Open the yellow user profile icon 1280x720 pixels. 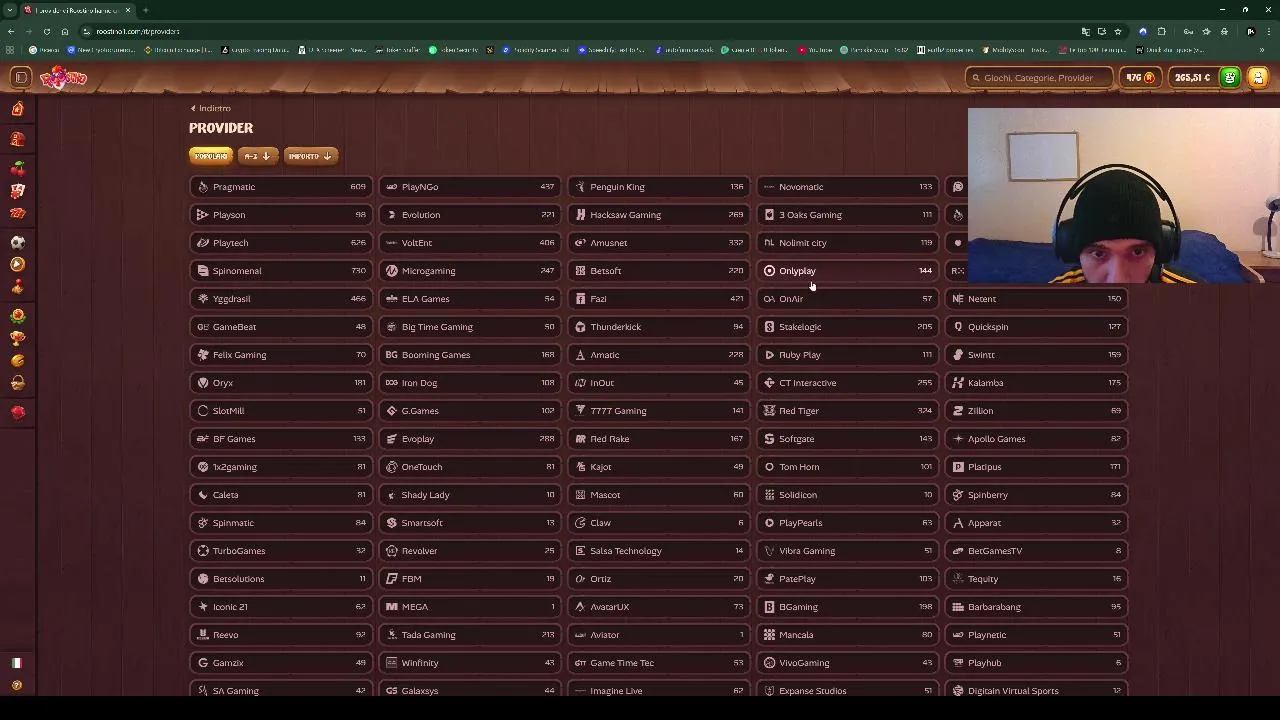click(x=1258, y=77)
